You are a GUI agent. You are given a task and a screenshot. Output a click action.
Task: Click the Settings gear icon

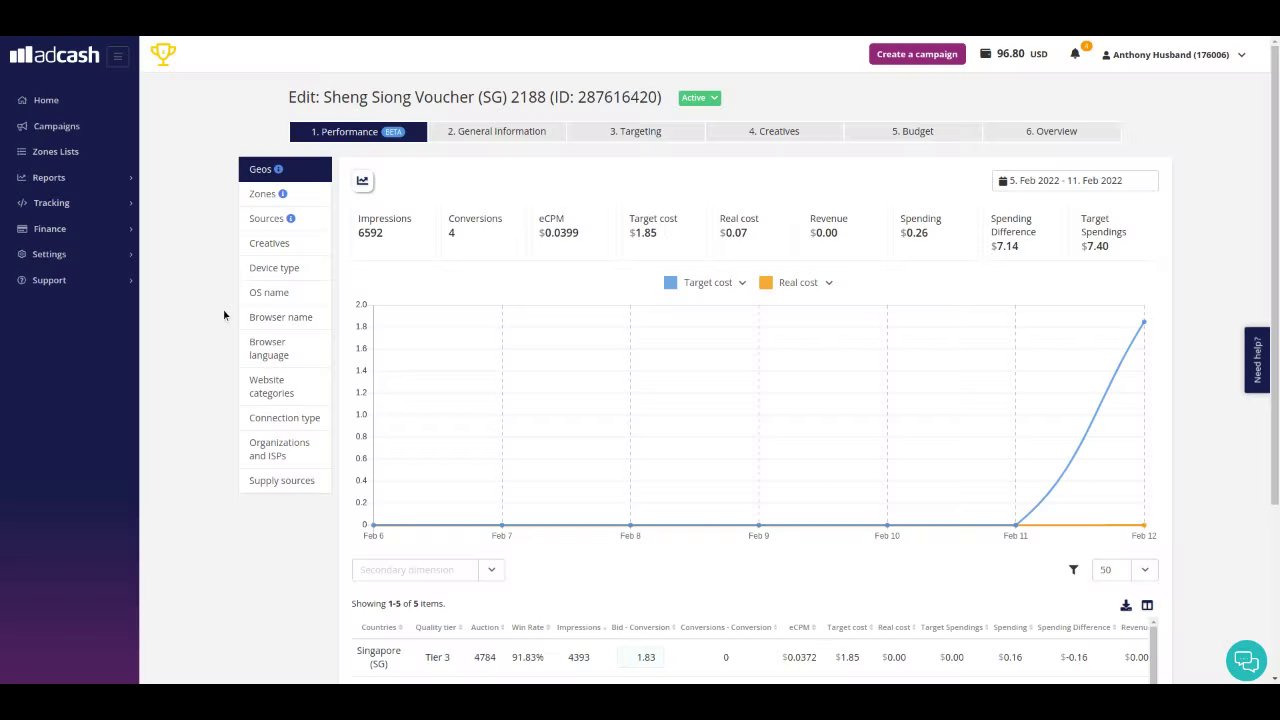[x=22, y=254]
